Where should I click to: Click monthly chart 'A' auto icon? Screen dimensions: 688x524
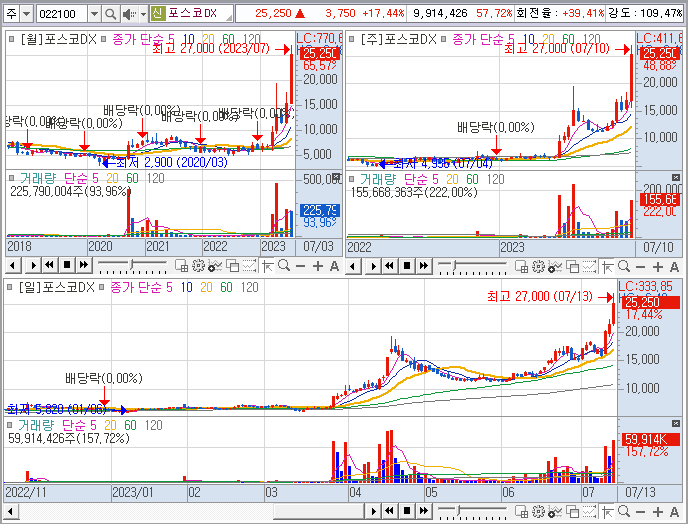coord(334,266)
